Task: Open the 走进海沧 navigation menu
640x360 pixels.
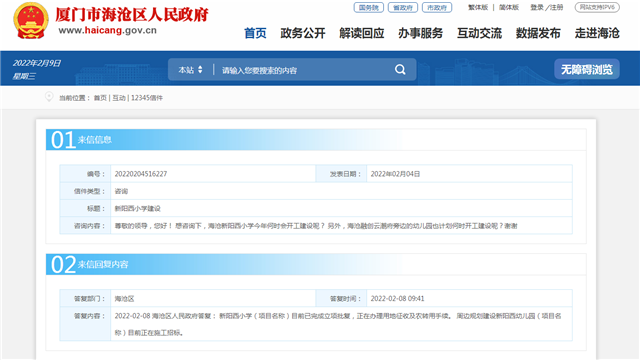Action: click(x=597, y=33)
